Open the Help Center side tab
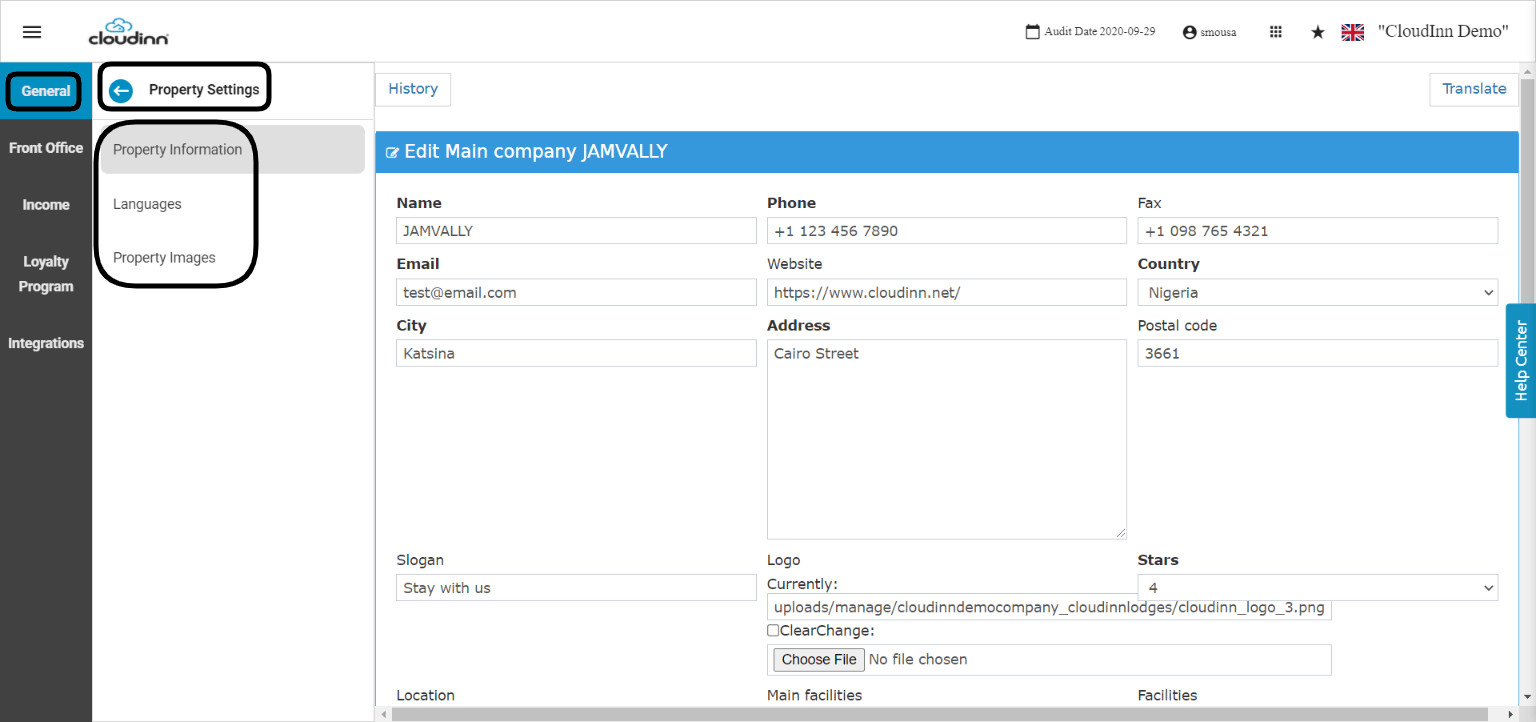 pos(1521,360)
